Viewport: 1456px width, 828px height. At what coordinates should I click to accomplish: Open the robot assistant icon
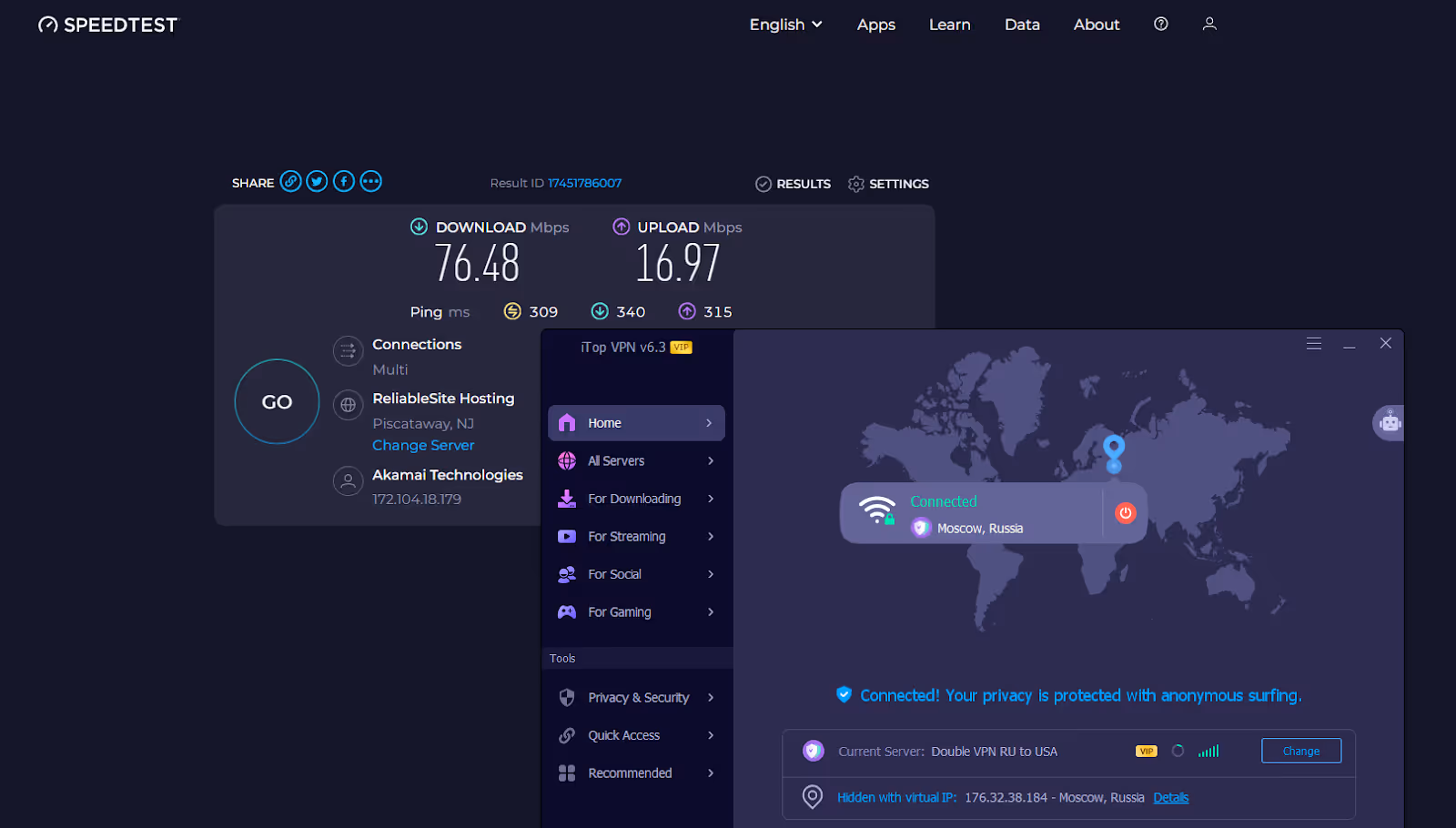point(1389,422)
